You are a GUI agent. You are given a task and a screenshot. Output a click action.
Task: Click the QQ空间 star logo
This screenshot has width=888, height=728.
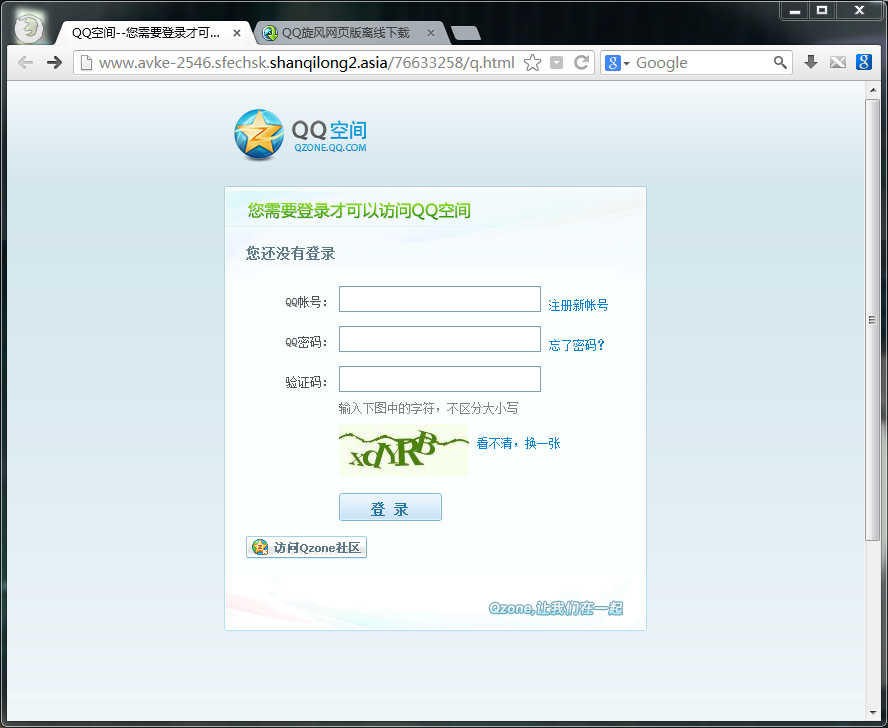tap(259, 134)
